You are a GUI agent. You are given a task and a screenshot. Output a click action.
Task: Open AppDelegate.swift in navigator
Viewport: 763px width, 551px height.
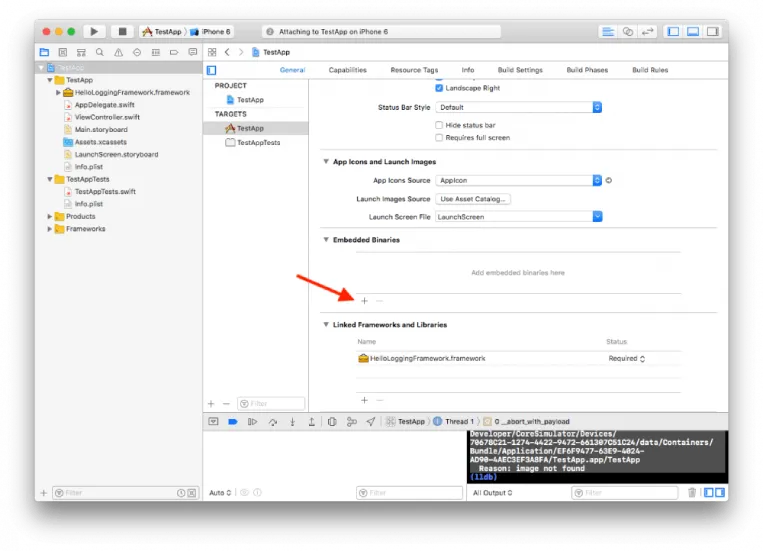104,105
